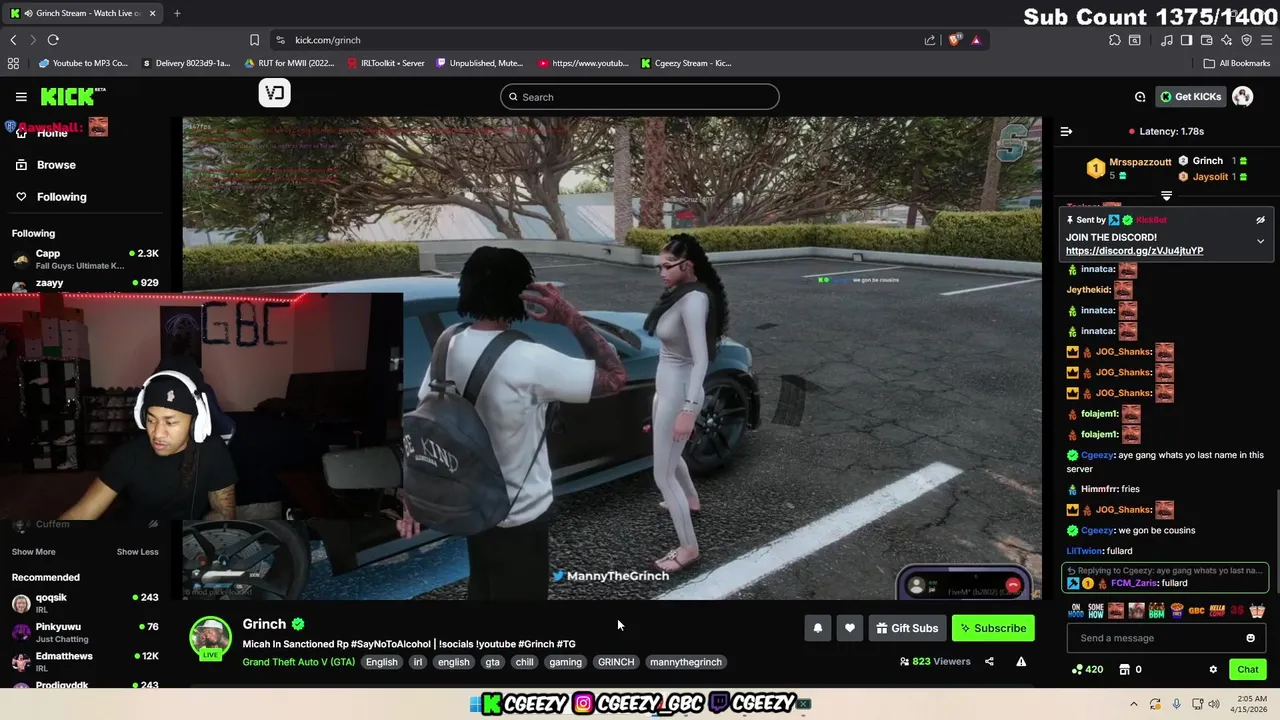This screenshot has height=720, width=1280.
Task: Open the Kick notifications icon near Get KICKs
Action: (1140, 97)
